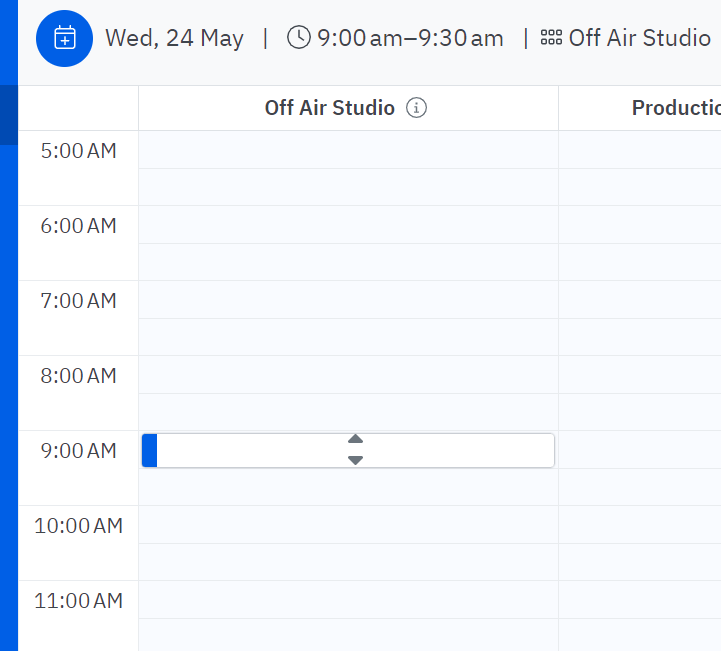
Task: Click the blue left edge of the booking block
Action: point(150,450)
